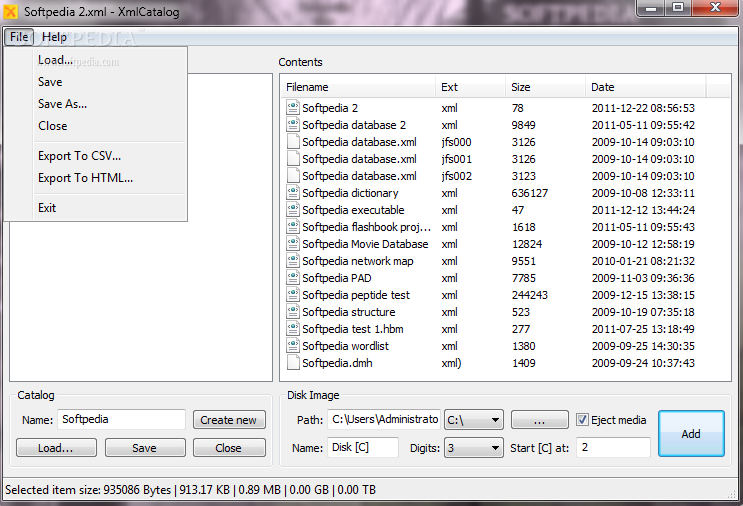This screenshot has height=506, width=743.
Task: Open the C:\ drive dropdown
Action: click(x=473, y=420)
